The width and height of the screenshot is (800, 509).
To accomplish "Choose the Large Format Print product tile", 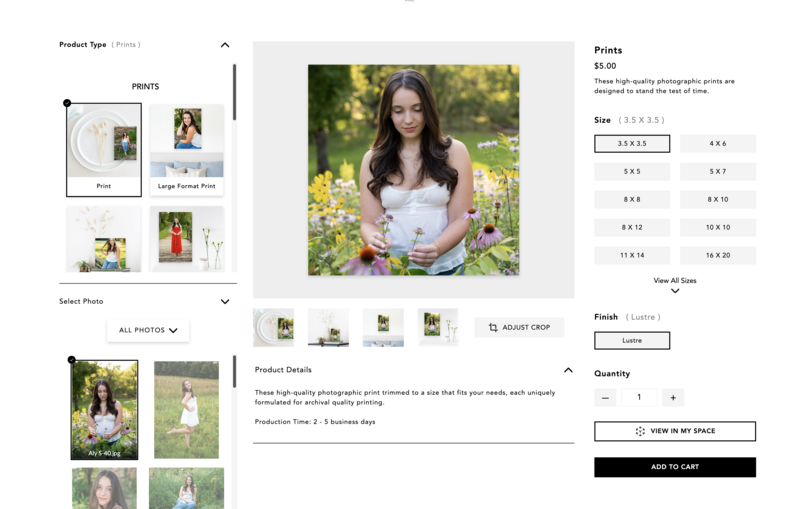I will pos(187,150).
